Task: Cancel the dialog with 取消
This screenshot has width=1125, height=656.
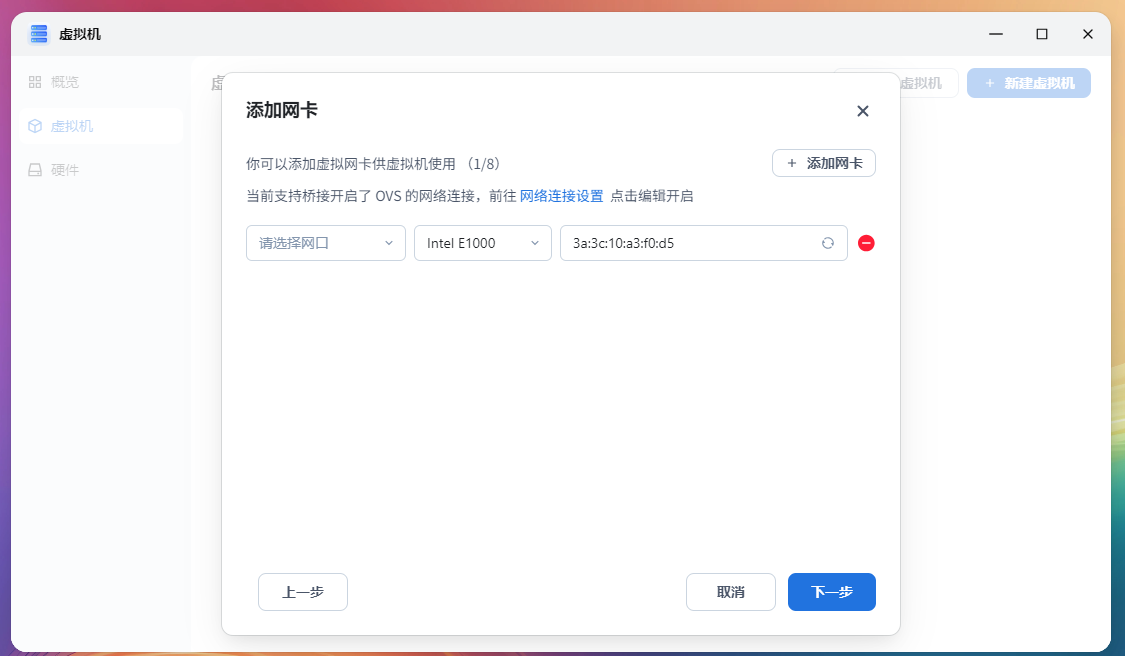Action: 730,592
